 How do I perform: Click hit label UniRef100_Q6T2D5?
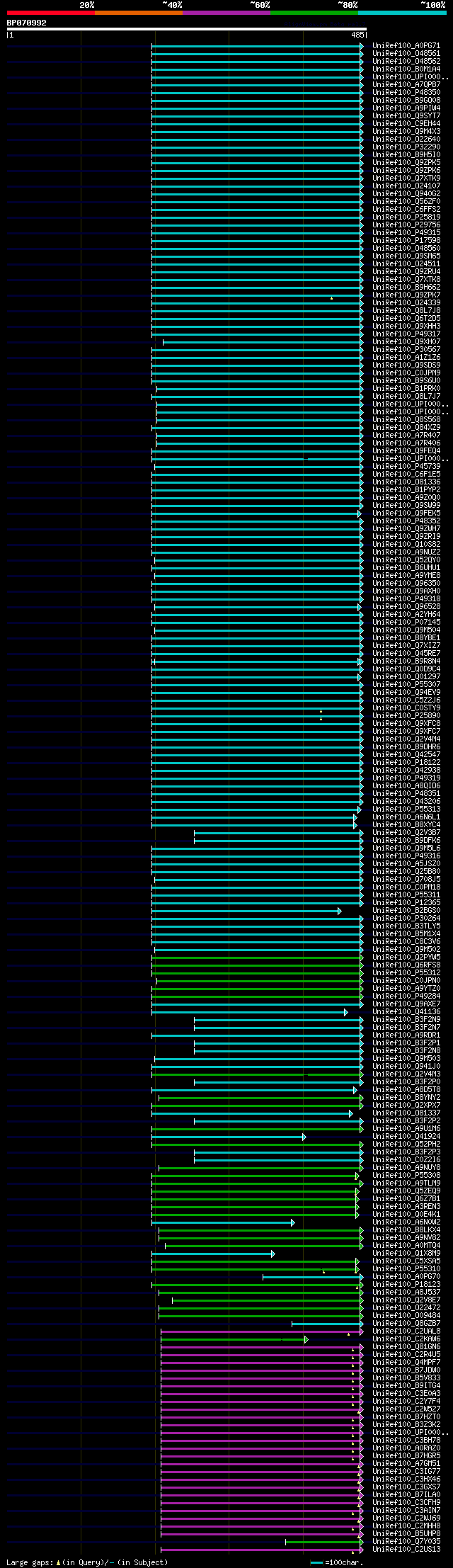click(406, 318)
